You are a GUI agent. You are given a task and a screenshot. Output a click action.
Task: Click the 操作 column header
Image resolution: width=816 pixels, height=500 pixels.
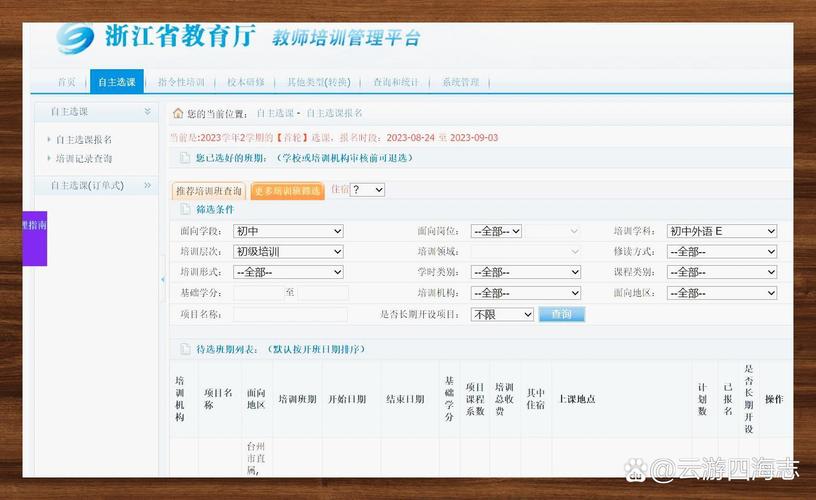[x=774, y=399]
